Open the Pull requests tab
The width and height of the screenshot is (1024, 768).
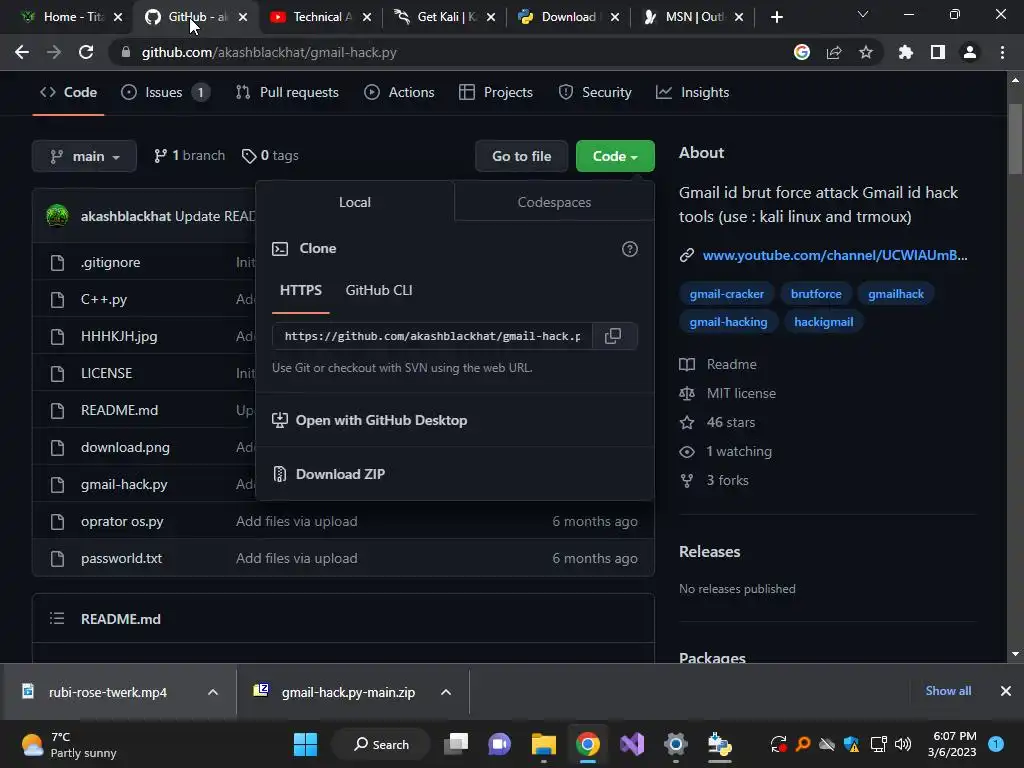pyautogui.click(x=287, y=93)
